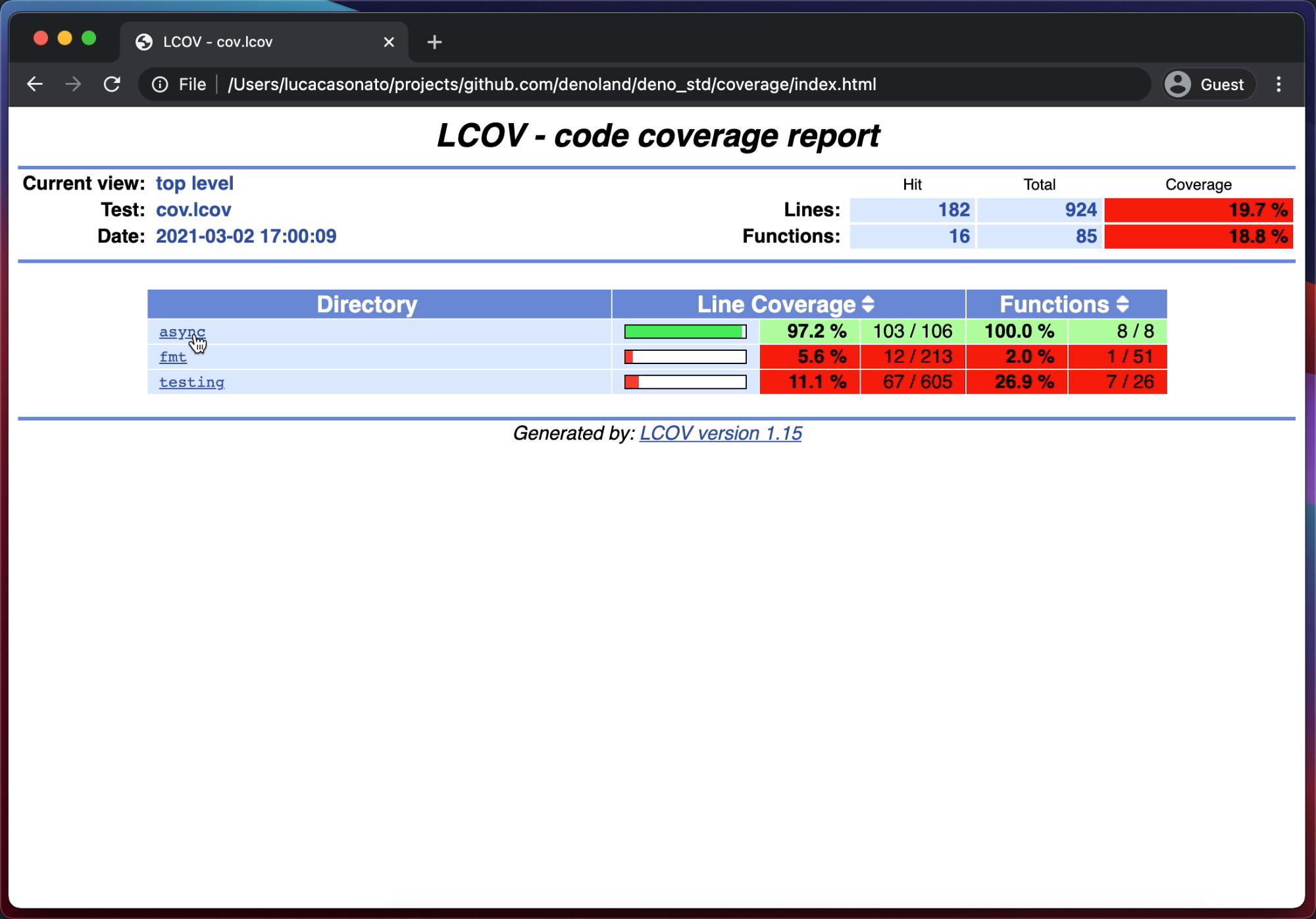Image resolution: width=1316 pixels, height=919 pixels.
Task: Click the LCOV - code coverage report title
Action: click(658, 136)
